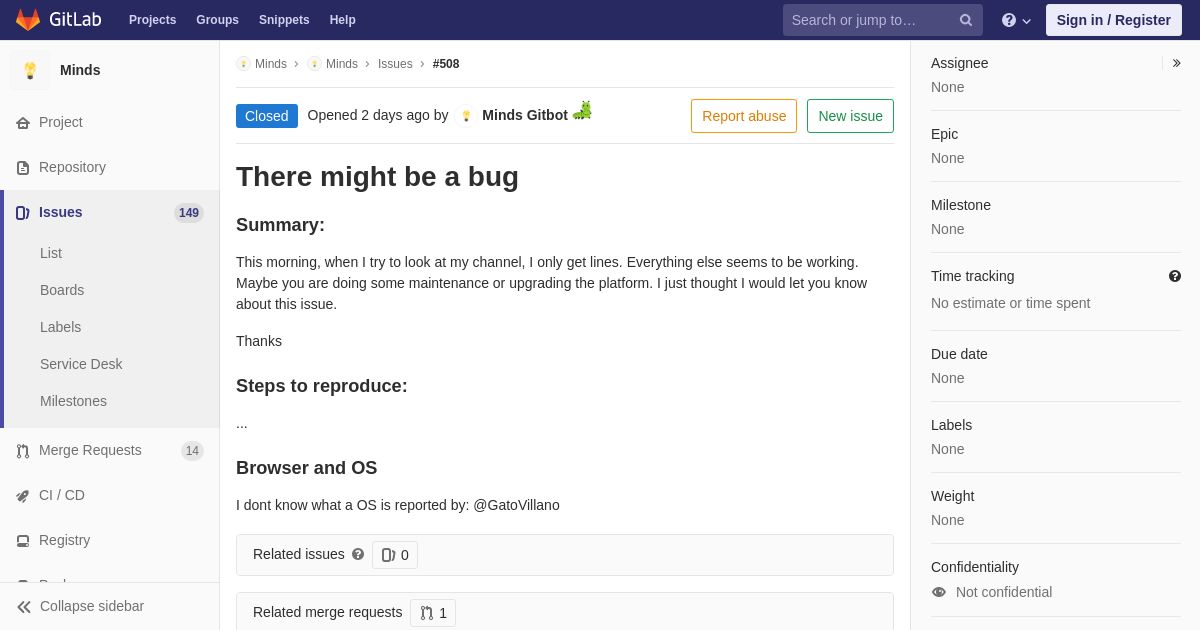Image resolution: width=1200 pixels, height=630 pixels.
Task: Click second Minds breadcrumb avatar icon
Action: (314, 64)
